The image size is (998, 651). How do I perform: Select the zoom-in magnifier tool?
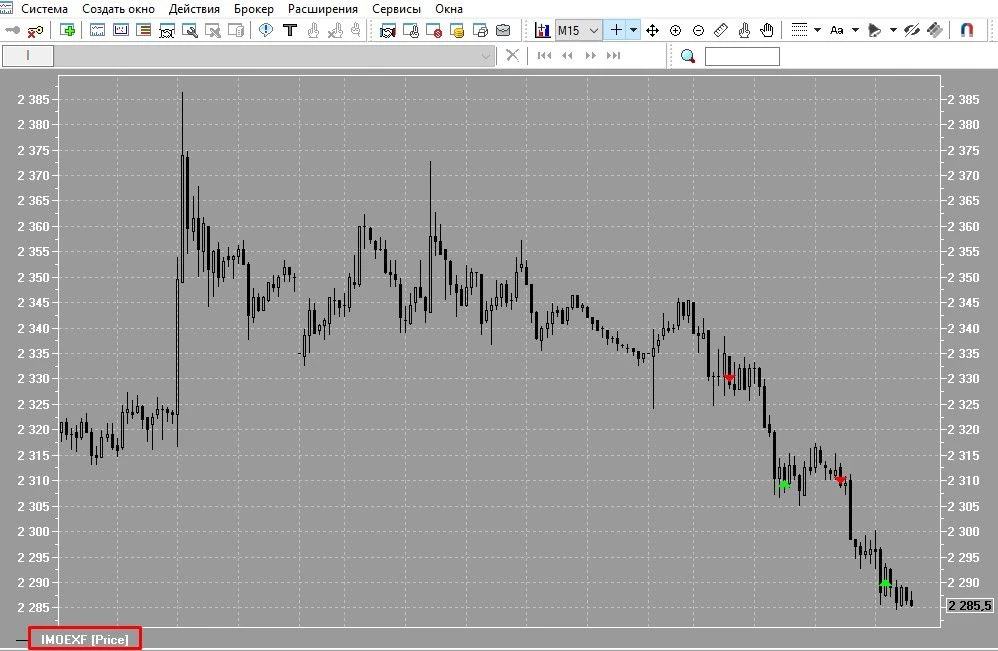[675, 31]
